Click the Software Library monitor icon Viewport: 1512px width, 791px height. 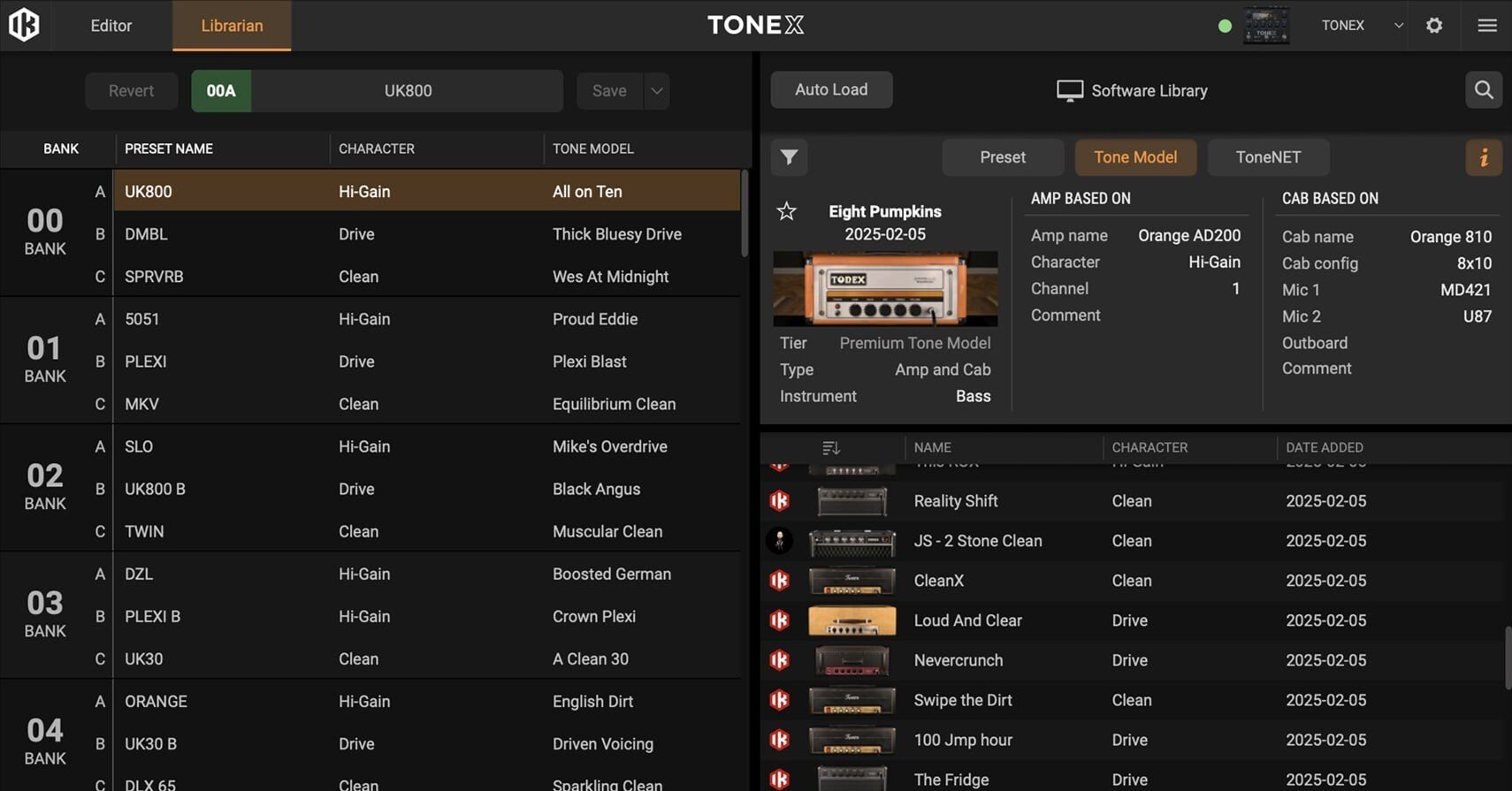point(1070,91)
